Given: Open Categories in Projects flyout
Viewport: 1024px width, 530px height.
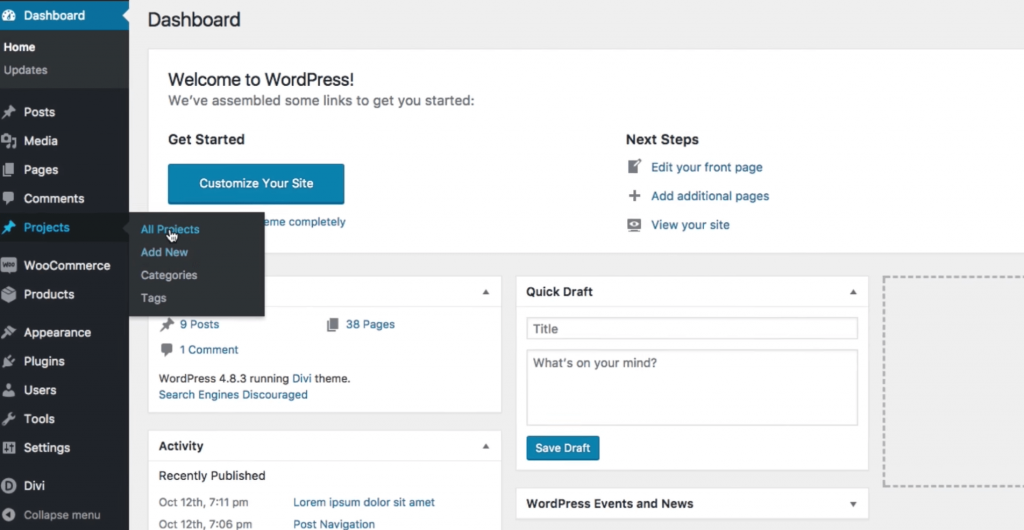Looking at the screenshot, I should click(168, 275).
